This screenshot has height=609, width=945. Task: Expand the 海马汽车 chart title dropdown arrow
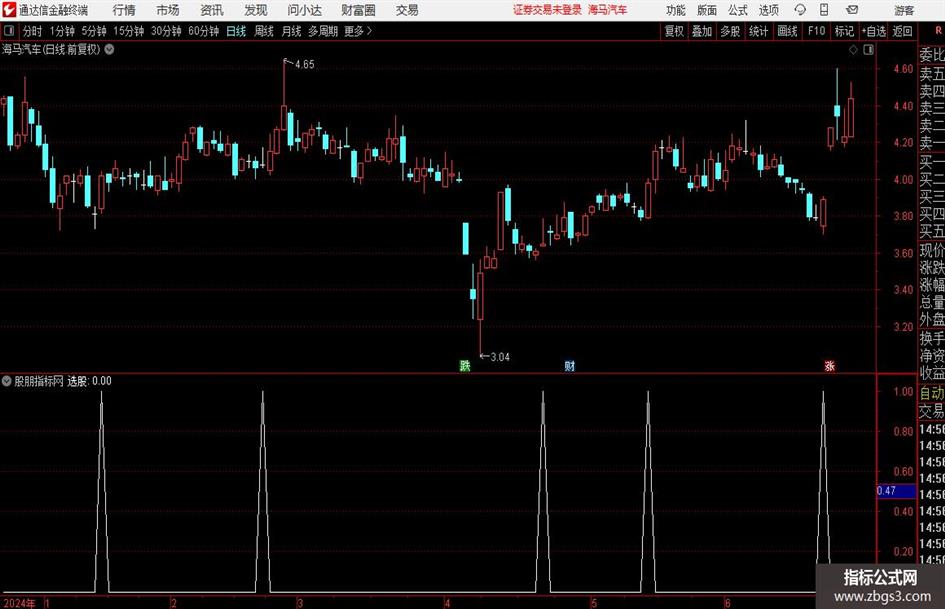110,49
